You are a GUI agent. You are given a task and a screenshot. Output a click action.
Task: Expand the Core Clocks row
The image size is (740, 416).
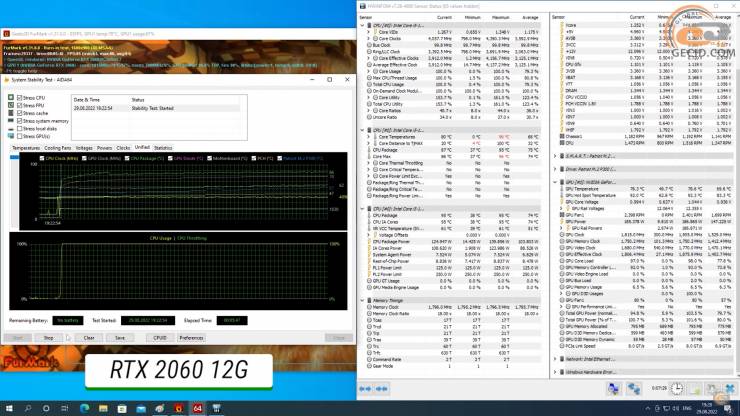pos(369,39)
